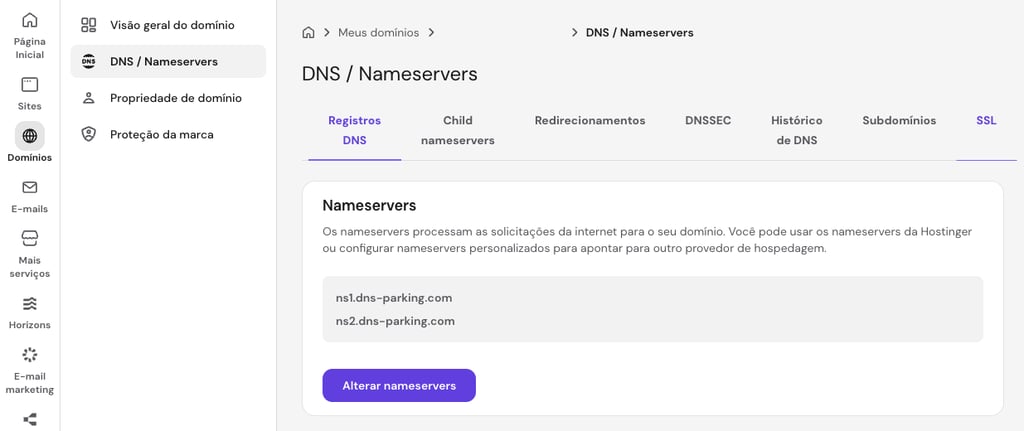
Task: Open Propriedade de domínio menu item
Action: [x=168, y=98]
